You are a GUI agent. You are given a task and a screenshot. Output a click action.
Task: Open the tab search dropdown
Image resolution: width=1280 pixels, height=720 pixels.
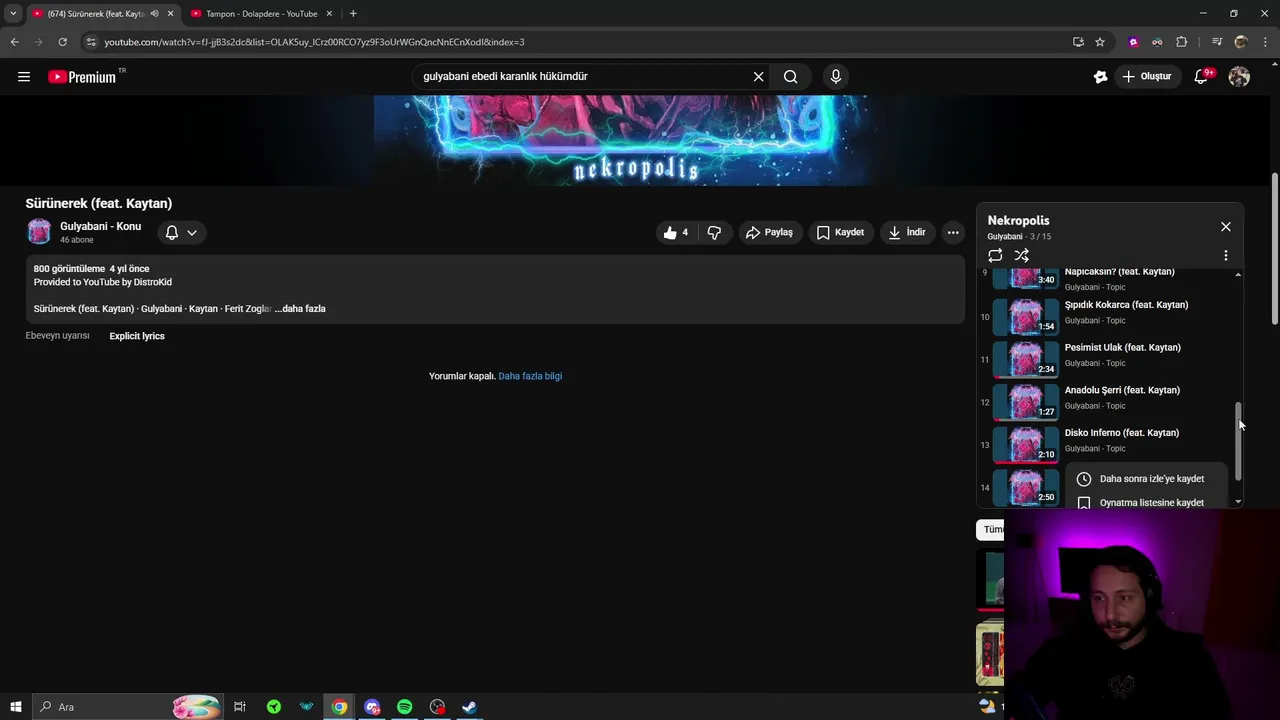pos(12,14)
